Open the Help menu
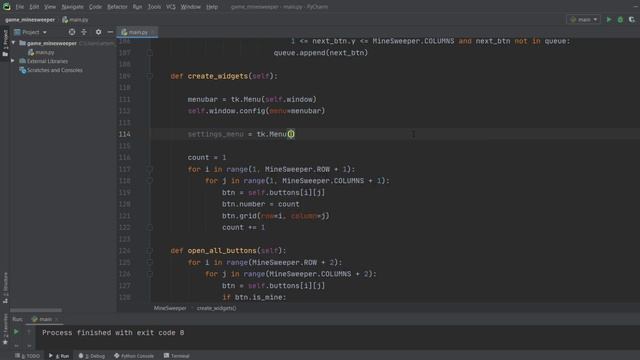Screen dimensions: 640x360 point(212,7)
